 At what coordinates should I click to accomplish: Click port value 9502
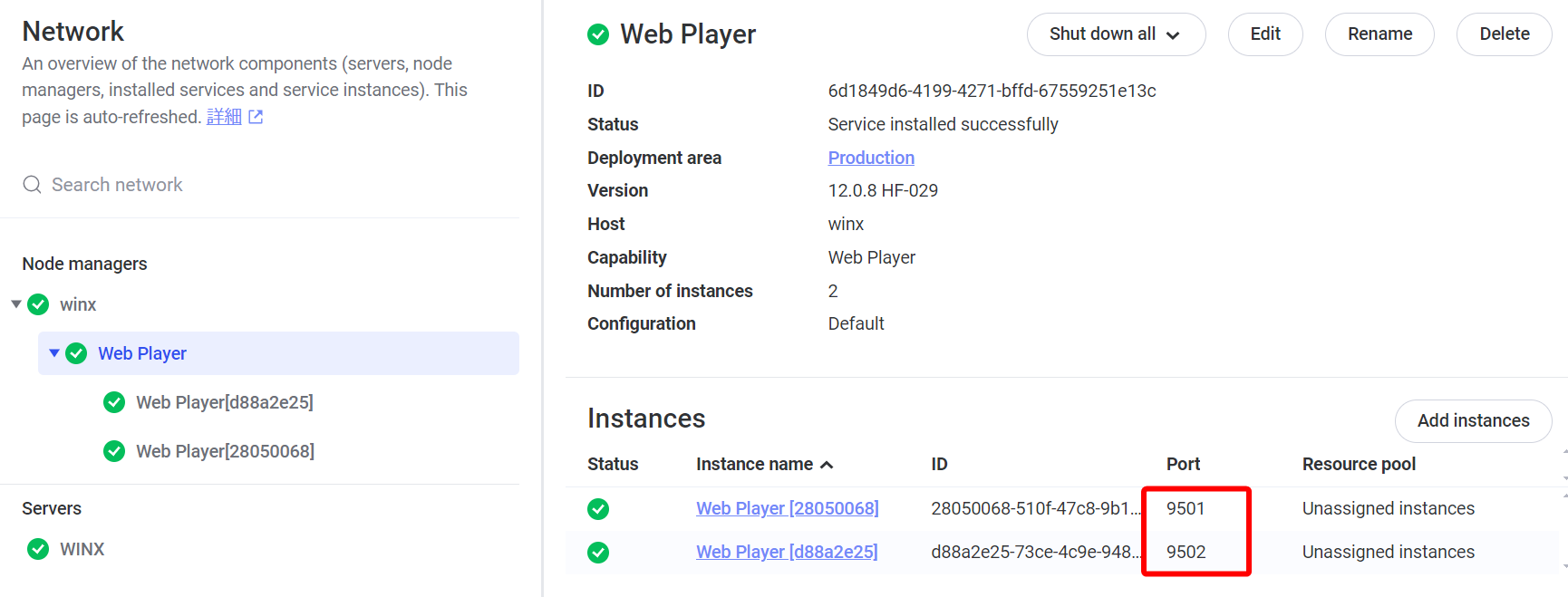1186,552
